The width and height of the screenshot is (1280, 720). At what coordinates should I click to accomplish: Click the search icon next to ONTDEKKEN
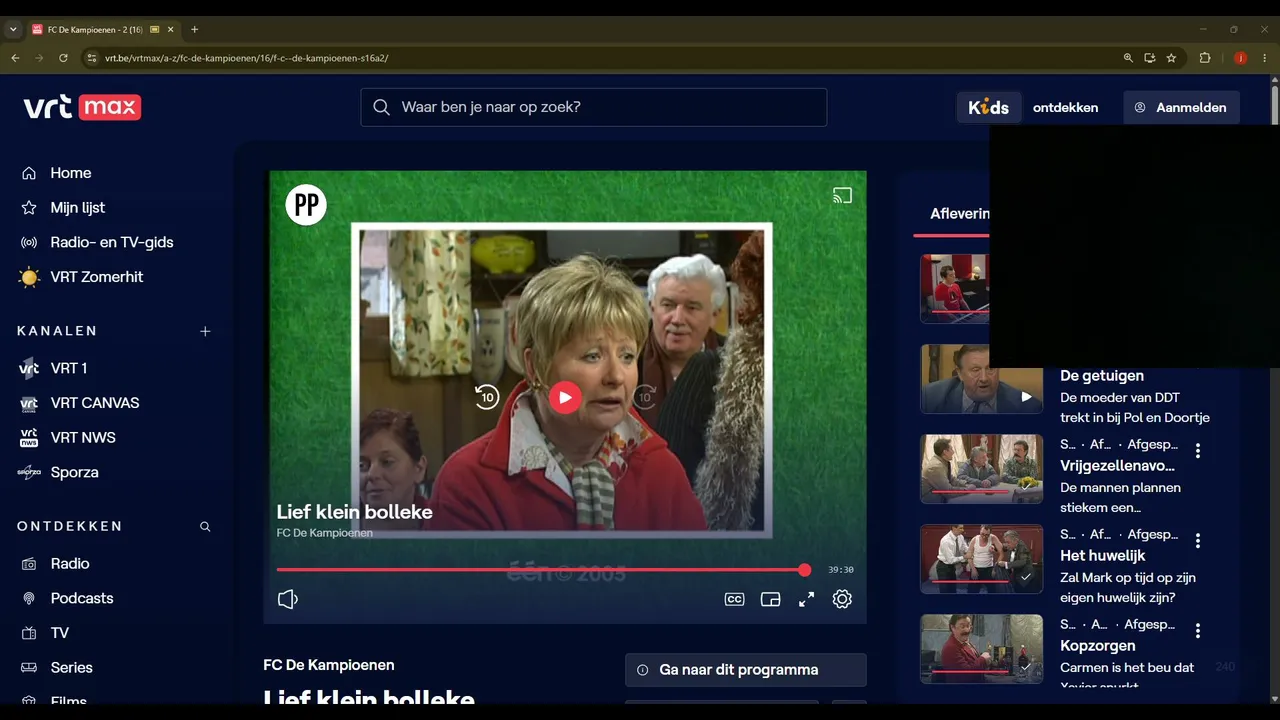205,526
